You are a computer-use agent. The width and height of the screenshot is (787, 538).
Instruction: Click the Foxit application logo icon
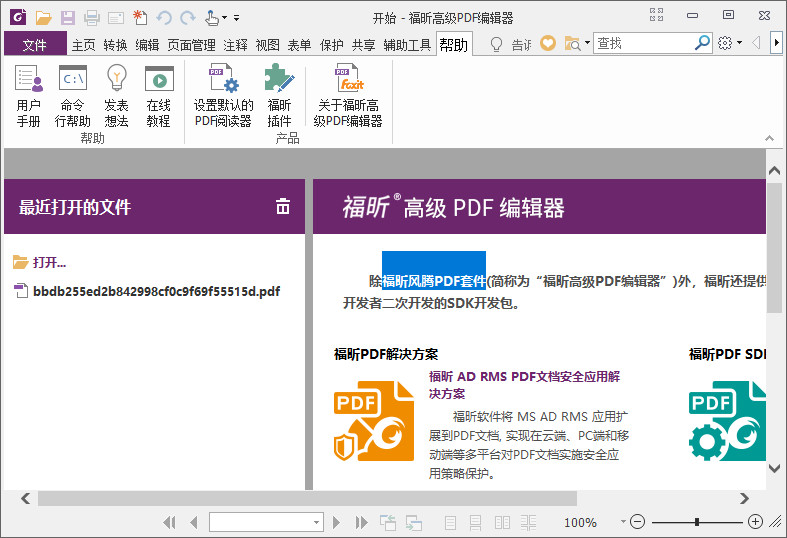18,17
